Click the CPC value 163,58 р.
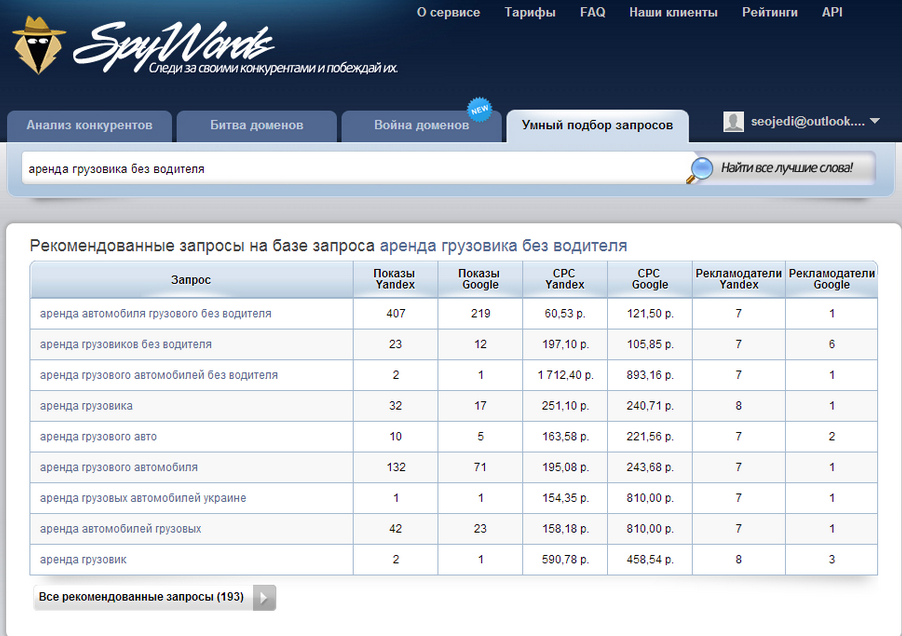This screenshot has height=636, width=902. click(x=565, y=437)
